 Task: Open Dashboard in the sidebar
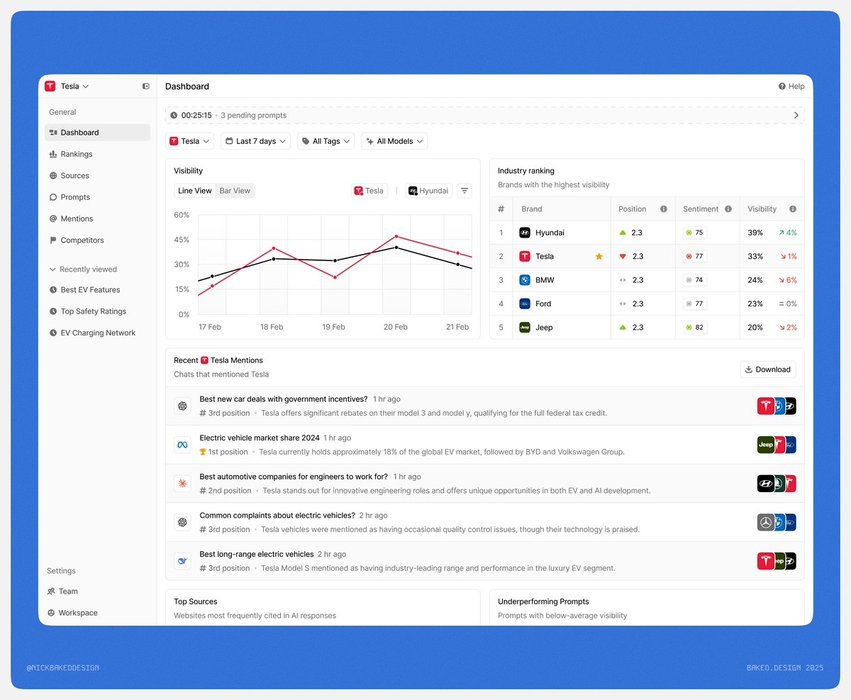(97, 132)
